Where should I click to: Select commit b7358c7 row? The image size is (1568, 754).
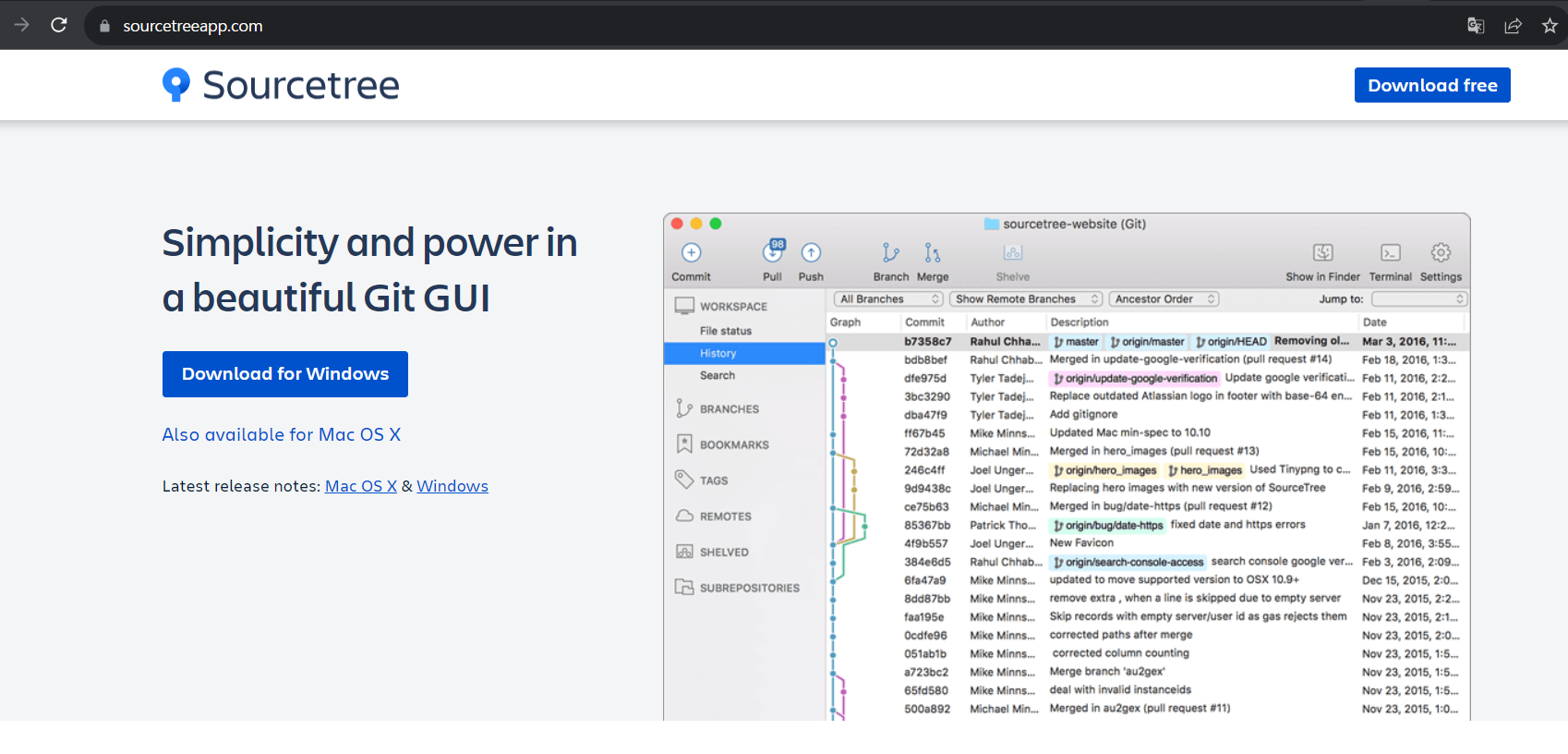tap(1148, 342)
